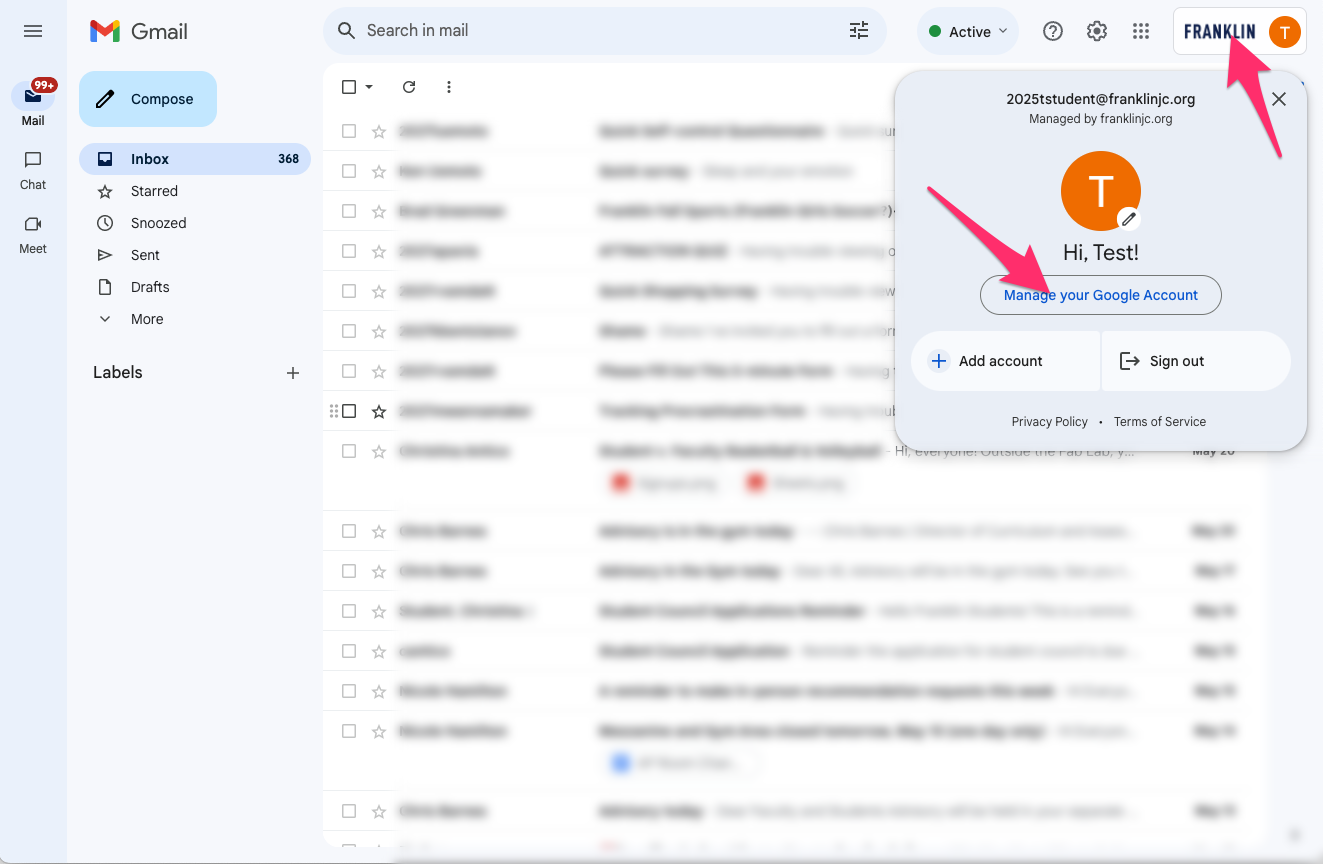The width and height of the screenshot is (1323, 864).
Task: Click the Hi, Test! greeting
Action: click(x=1100, y=253)
